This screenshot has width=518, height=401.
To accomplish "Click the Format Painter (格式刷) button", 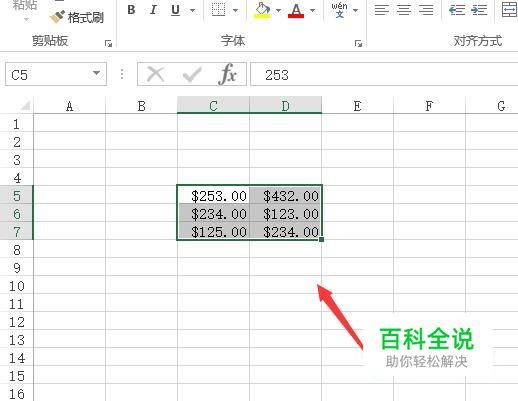I will pos(77,17).
